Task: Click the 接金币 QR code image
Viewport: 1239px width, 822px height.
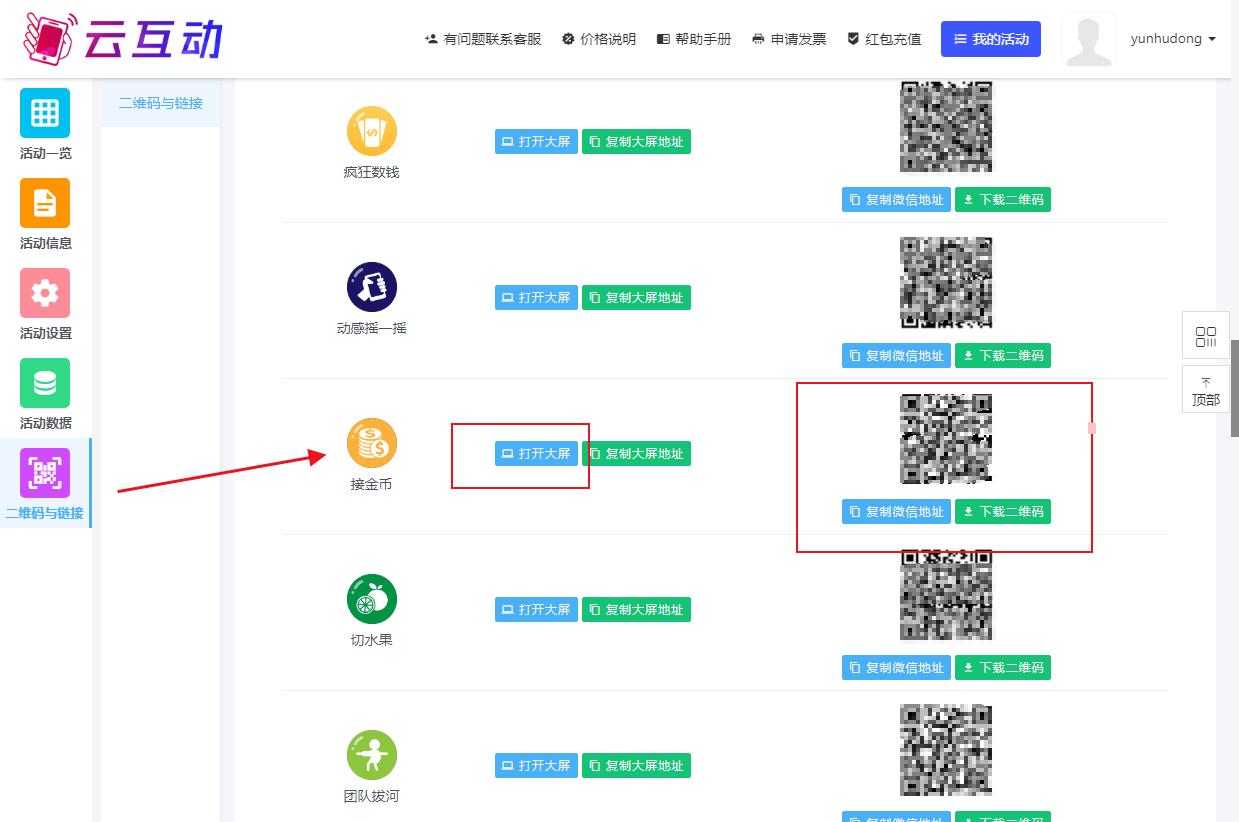Action: pyautogui.click(x=946, y=439)
